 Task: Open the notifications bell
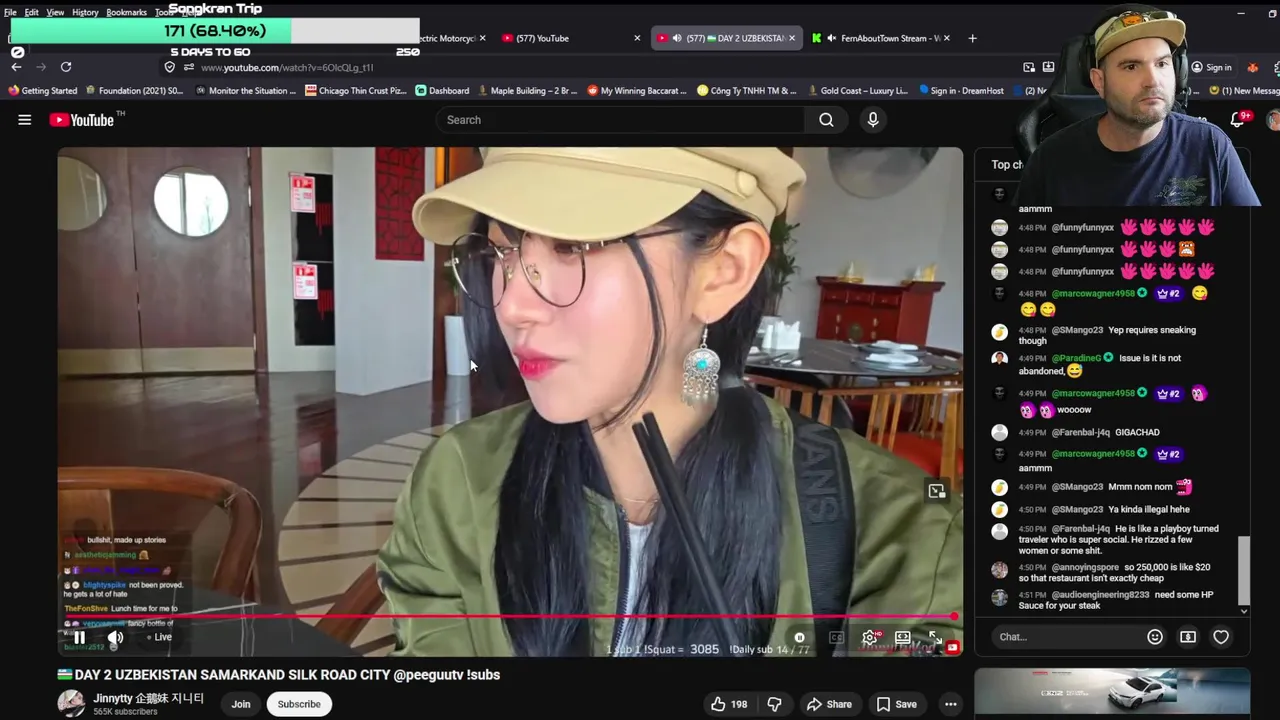(x=1238, y=120)
